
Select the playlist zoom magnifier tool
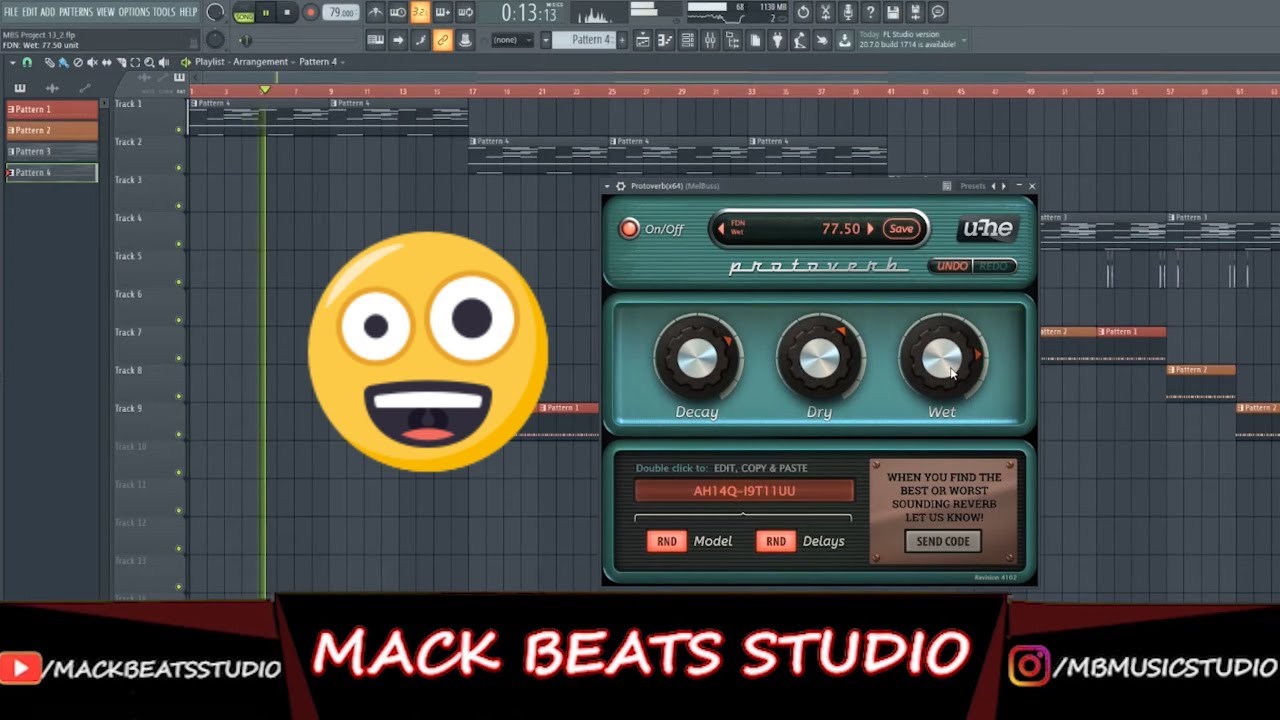[x=149, y=62]
